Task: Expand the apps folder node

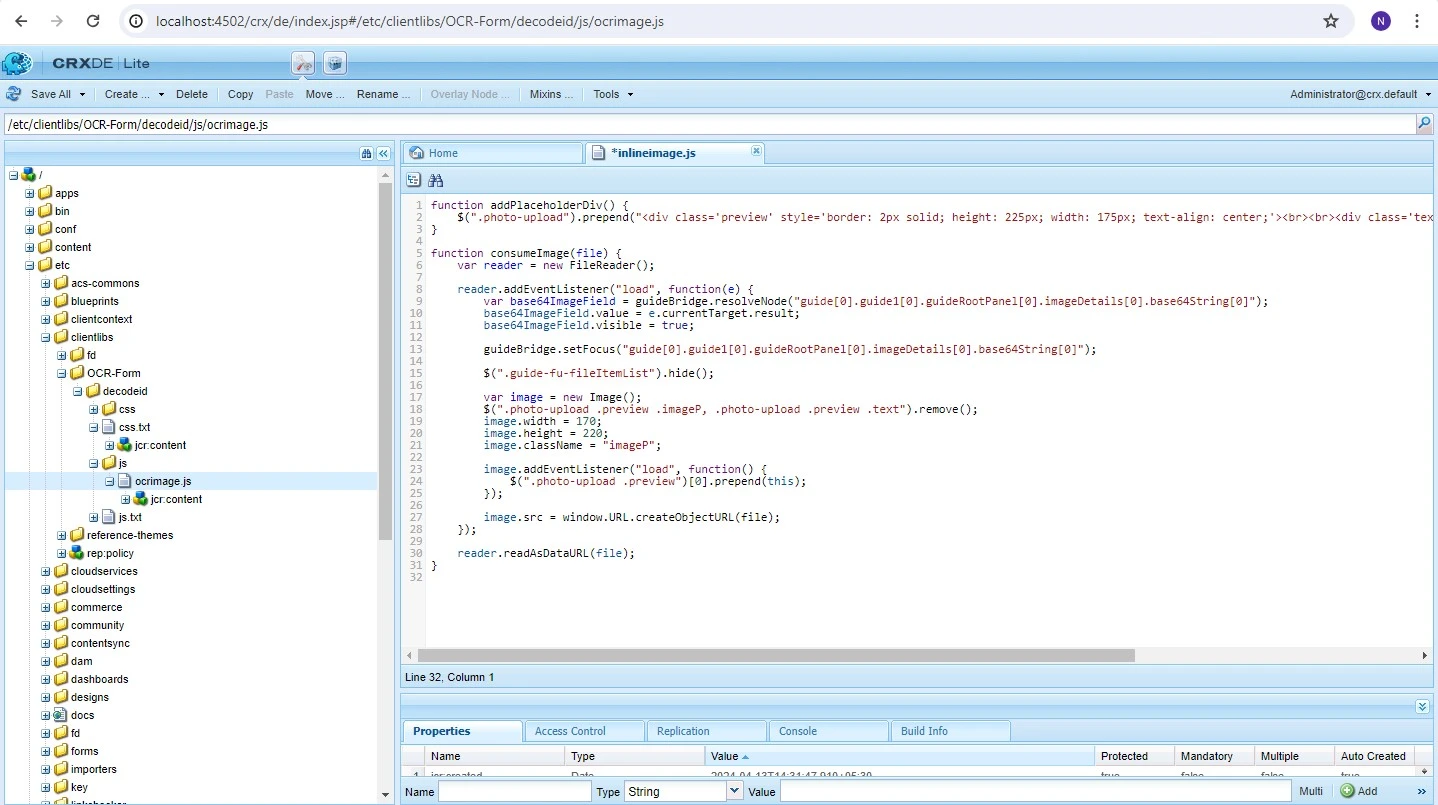Action: [x=30, y=193]
